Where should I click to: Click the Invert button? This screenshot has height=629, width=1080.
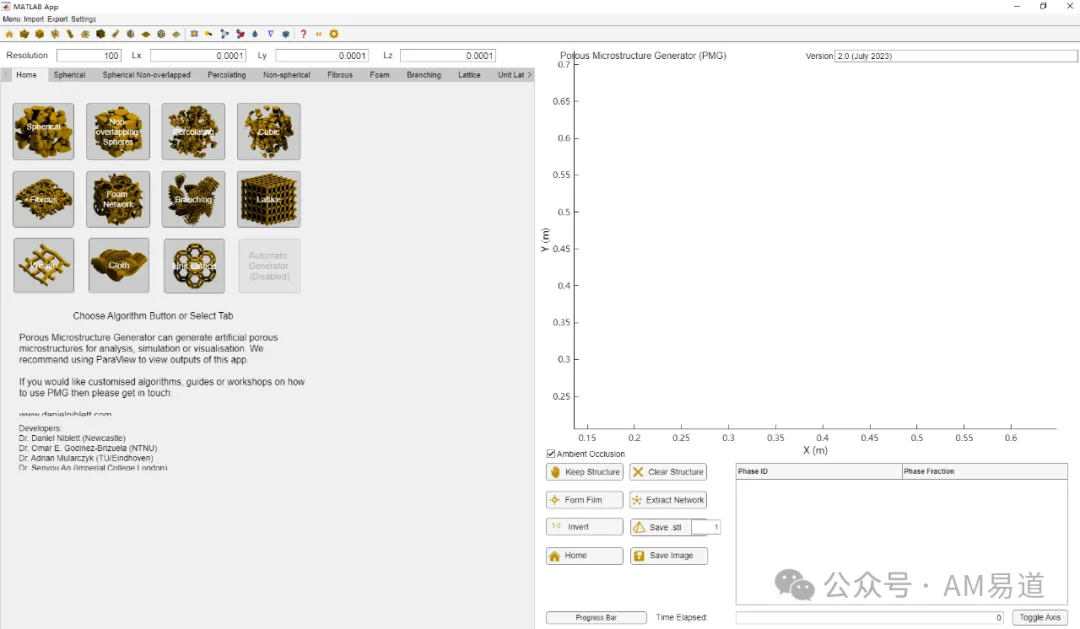coord(585,527)
